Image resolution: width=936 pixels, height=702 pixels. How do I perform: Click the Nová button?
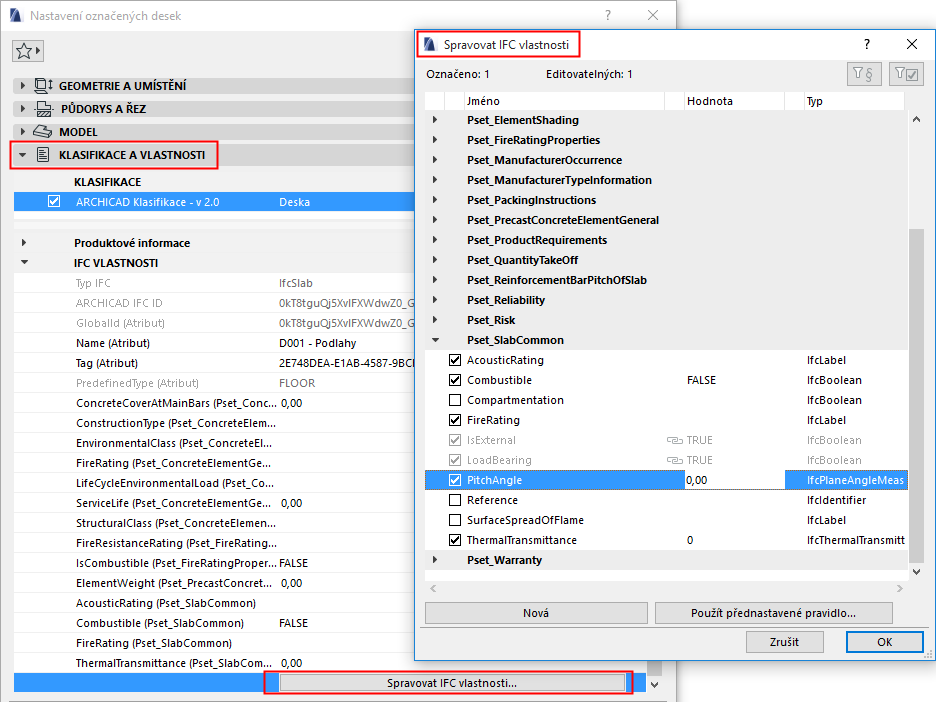tap(536, 613)
